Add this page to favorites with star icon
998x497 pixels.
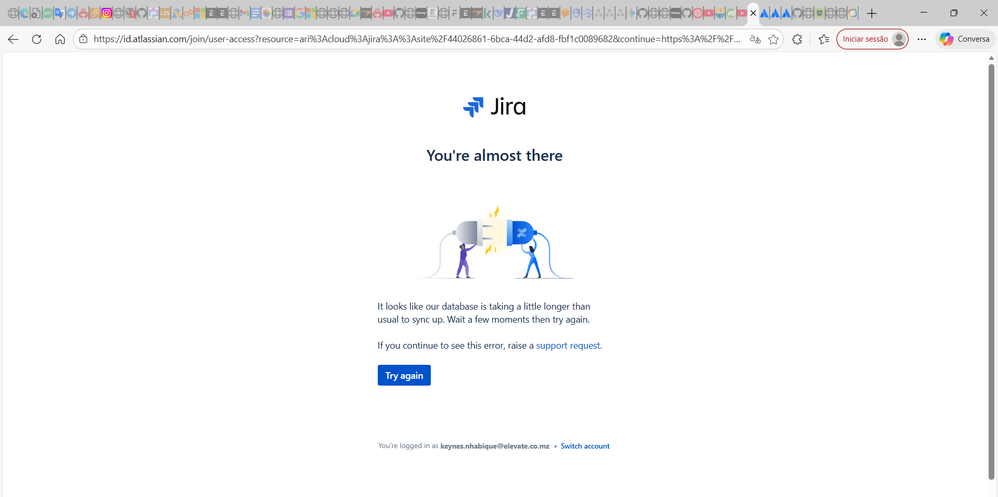click(773, 39)
